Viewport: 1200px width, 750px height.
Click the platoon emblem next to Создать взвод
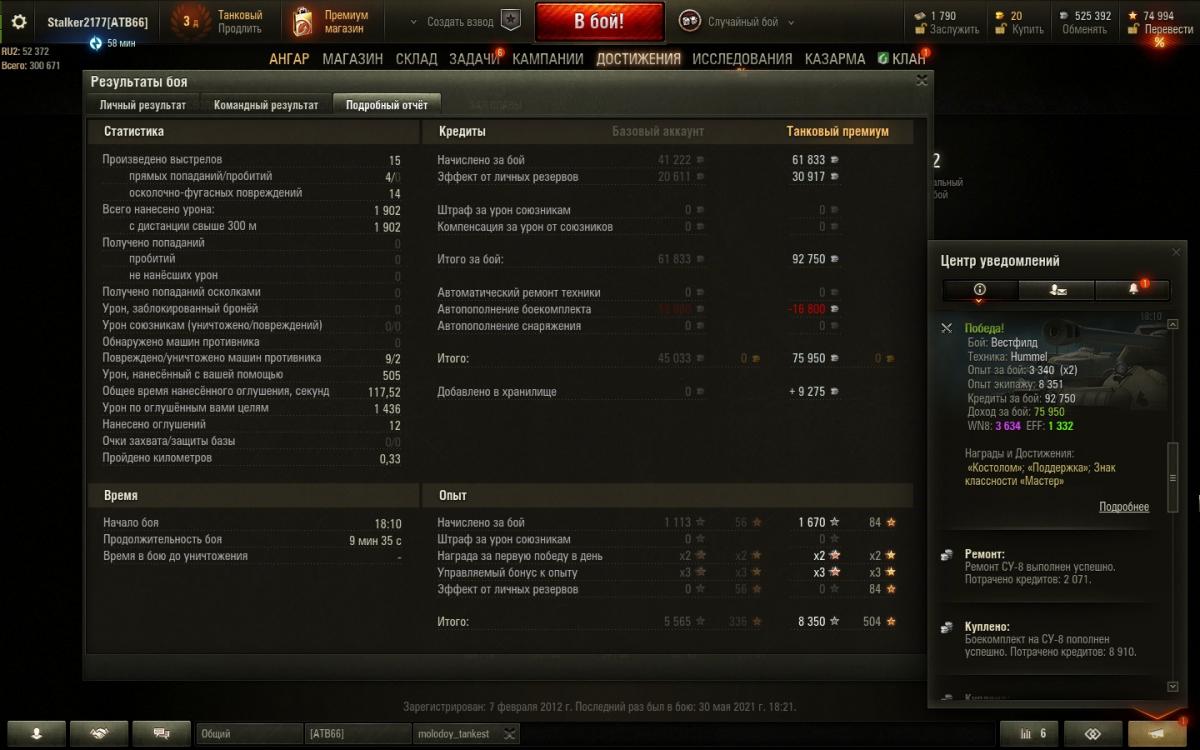coord(511,21)
